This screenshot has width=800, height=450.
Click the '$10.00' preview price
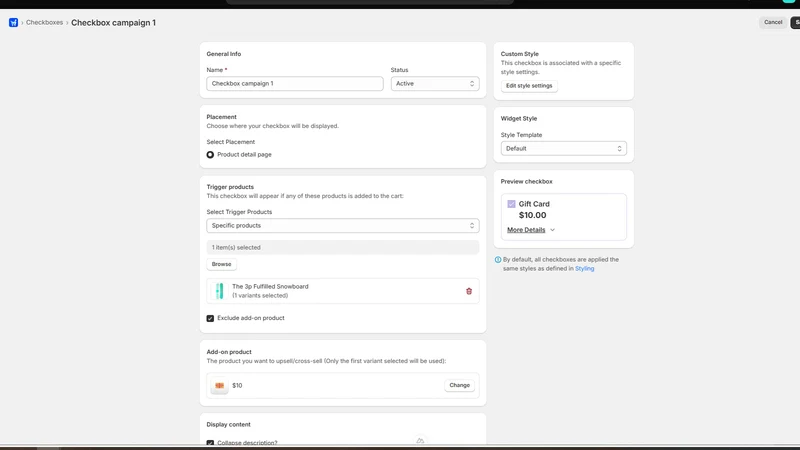[532, 215]
